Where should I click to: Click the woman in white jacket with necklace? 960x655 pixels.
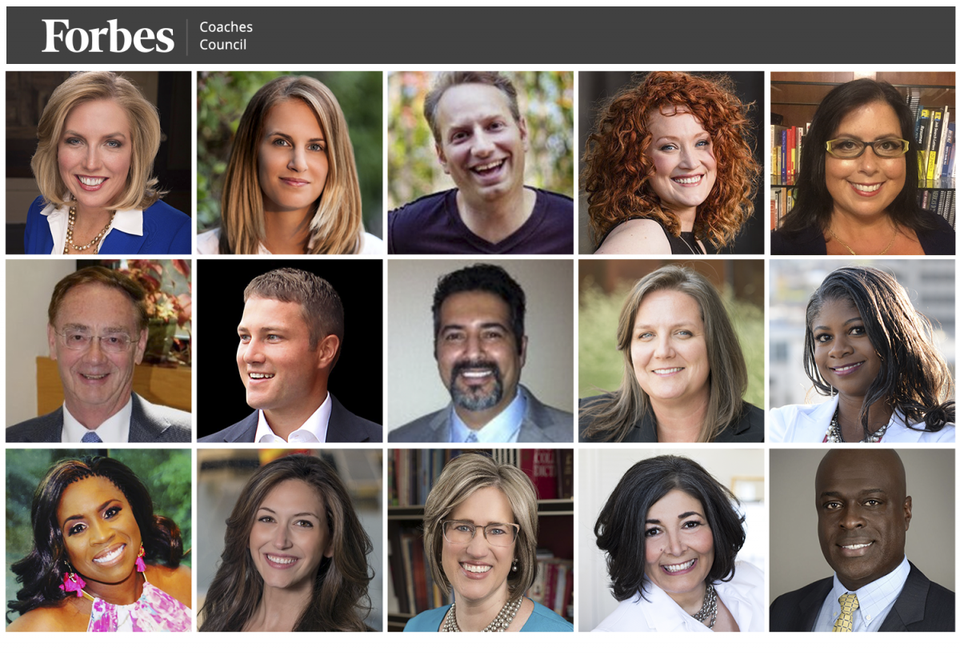[x=862, y=351]
